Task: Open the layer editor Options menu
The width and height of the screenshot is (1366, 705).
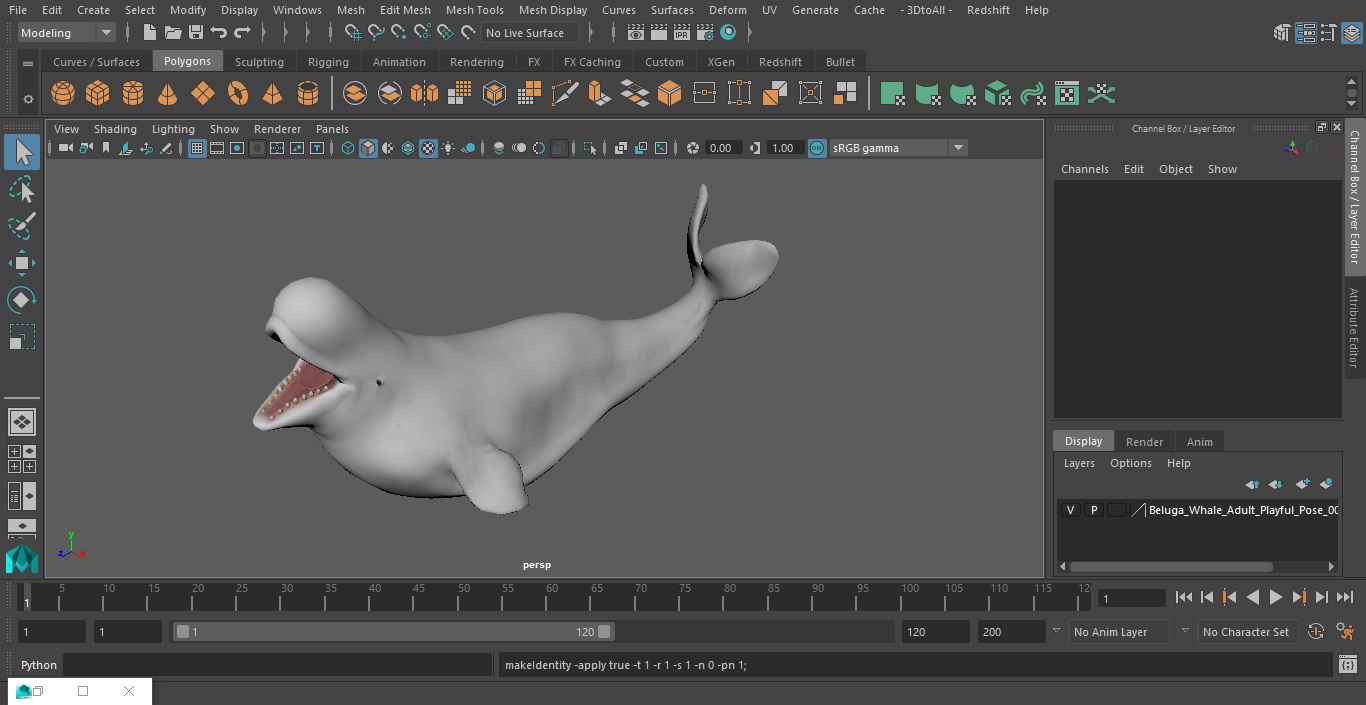Action: [1131, 463]
